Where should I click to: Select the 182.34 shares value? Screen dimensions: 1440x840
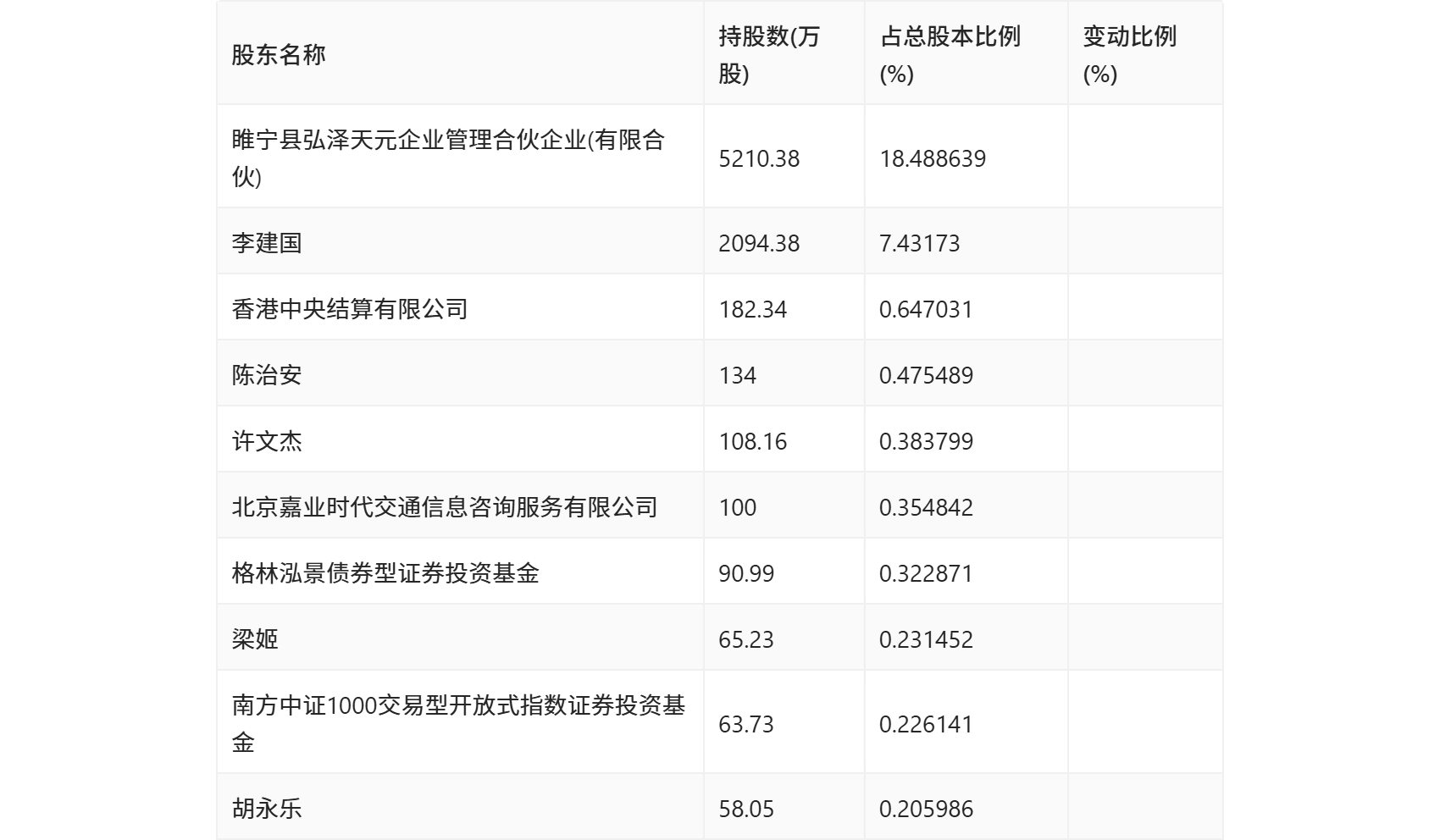coord(753,309)
